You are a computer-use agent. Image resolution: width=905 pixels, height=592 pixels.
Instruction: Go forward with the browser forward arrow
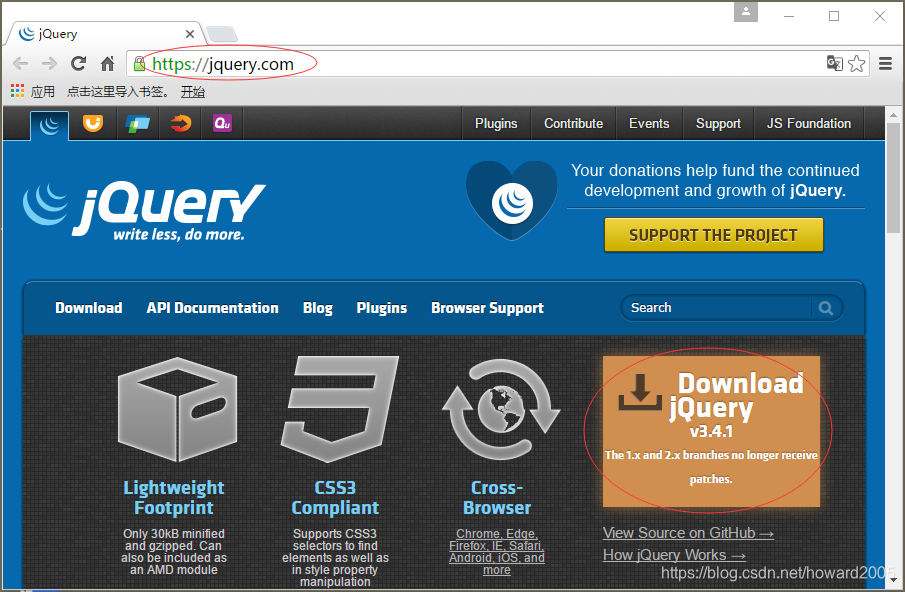[50, 63]
